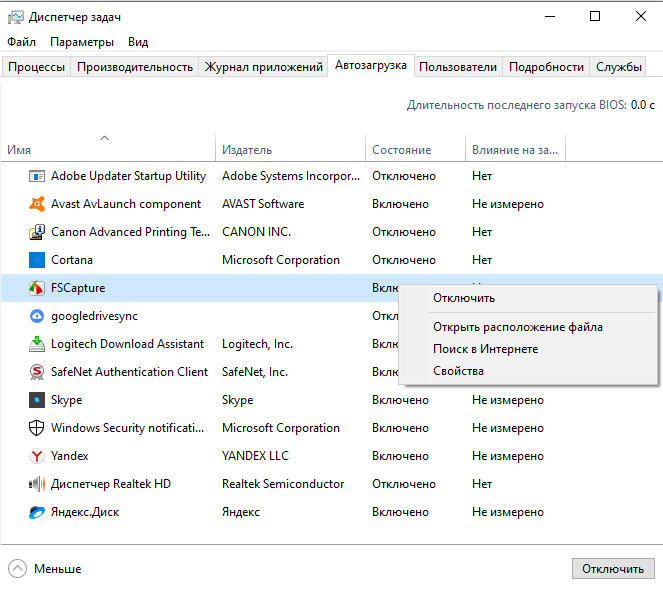Click Включено status in the Yandex row
The height and width of the screenshot is (592, 663).
400,456
